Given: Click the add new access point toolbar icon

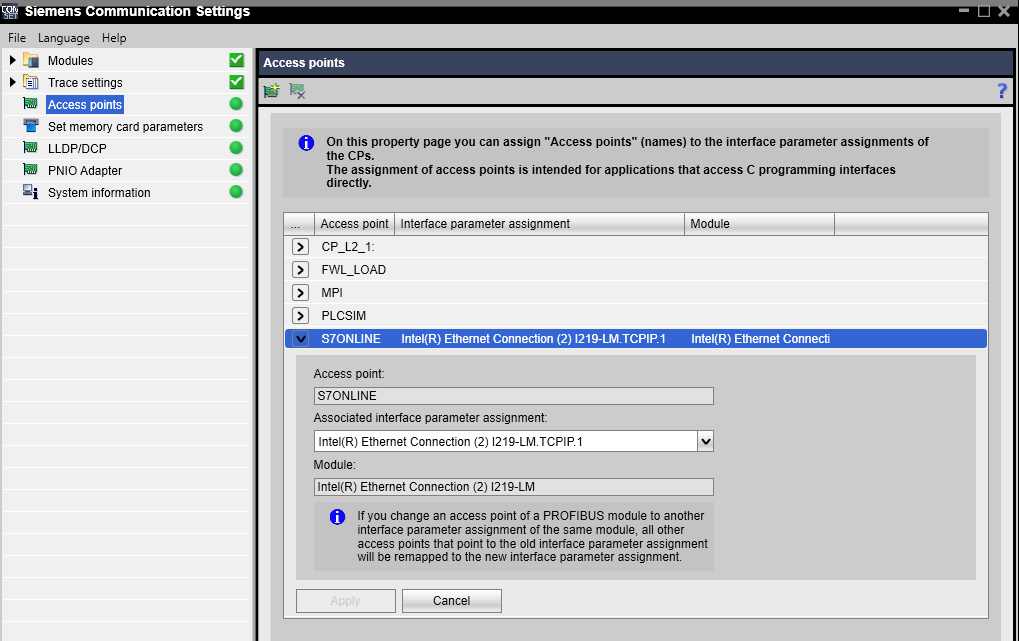Looking at the screenshot, I should (x=272, y=91).
